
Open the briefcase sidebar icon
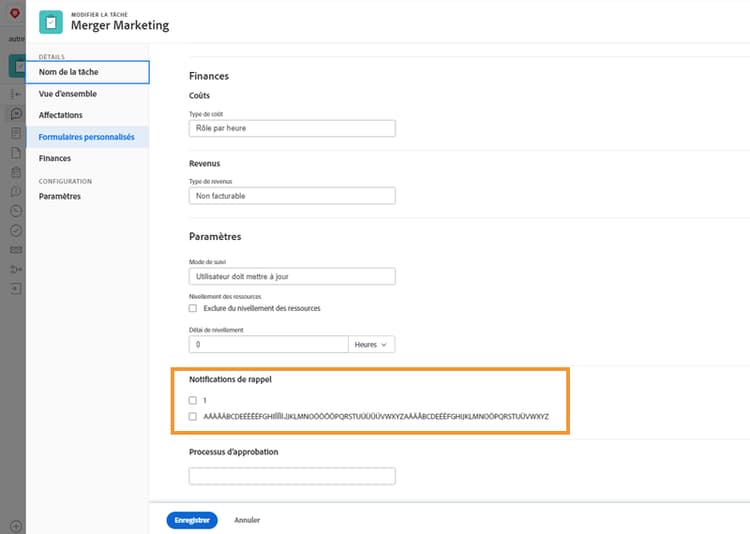tap(16, 172)
